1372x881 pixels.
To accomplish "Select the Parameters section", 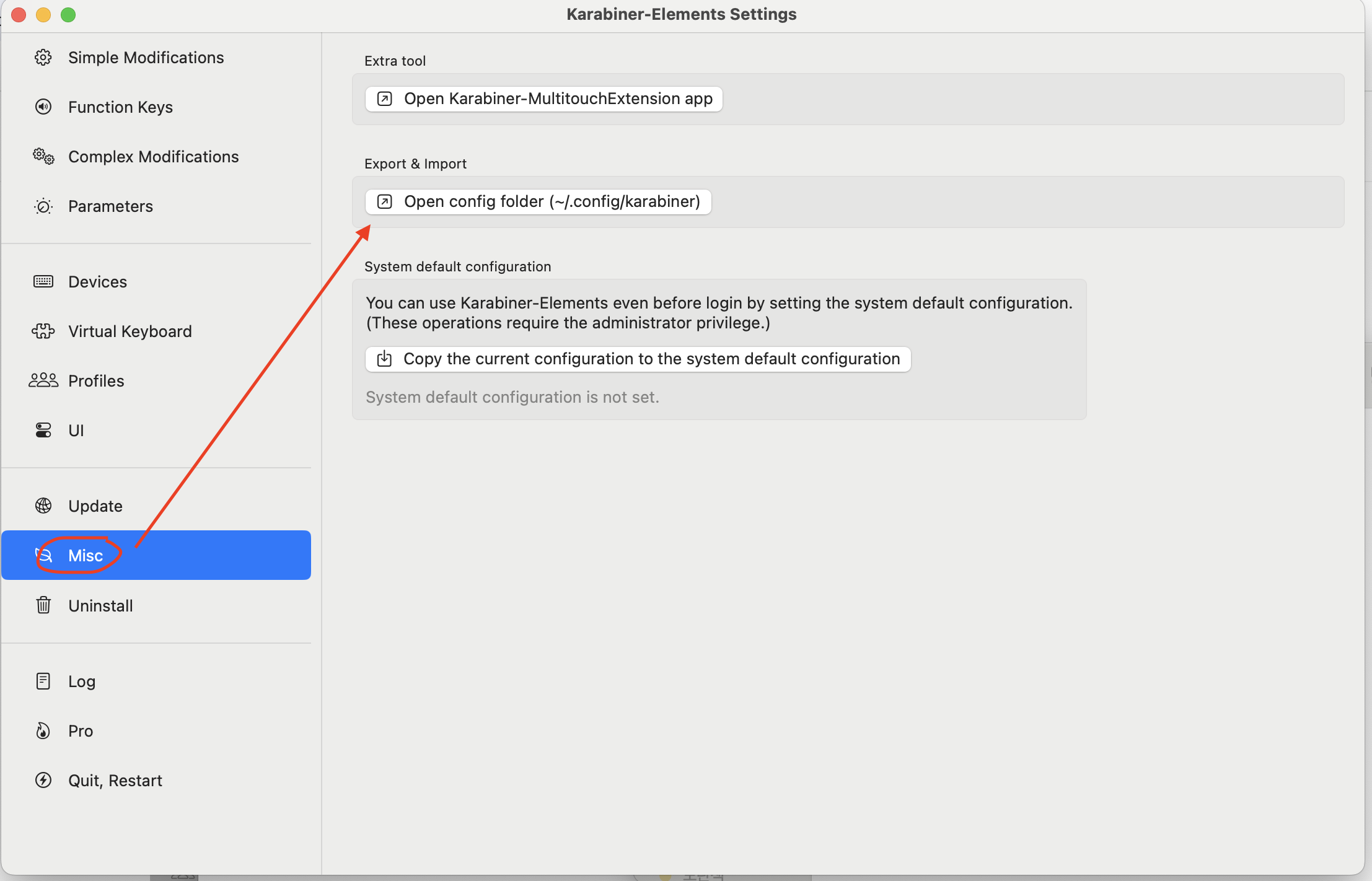I will pyautogui.click(x=156, y=206).
